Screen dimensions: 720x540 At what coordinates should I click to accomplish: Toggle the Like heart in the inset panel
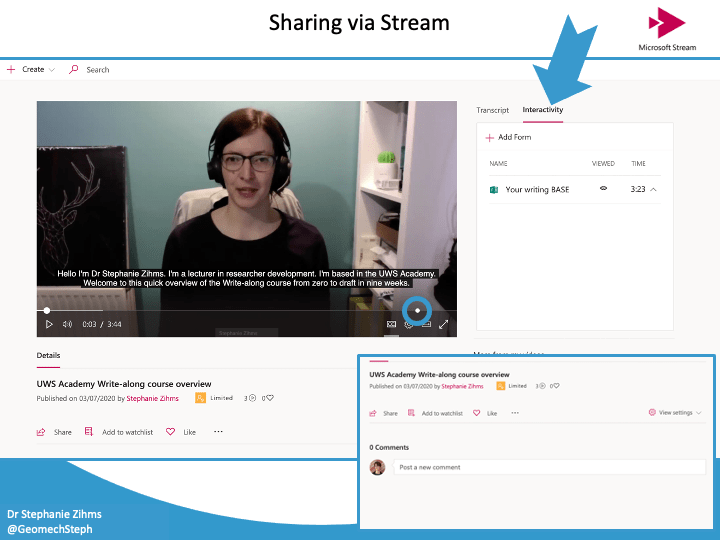(477, 413)
